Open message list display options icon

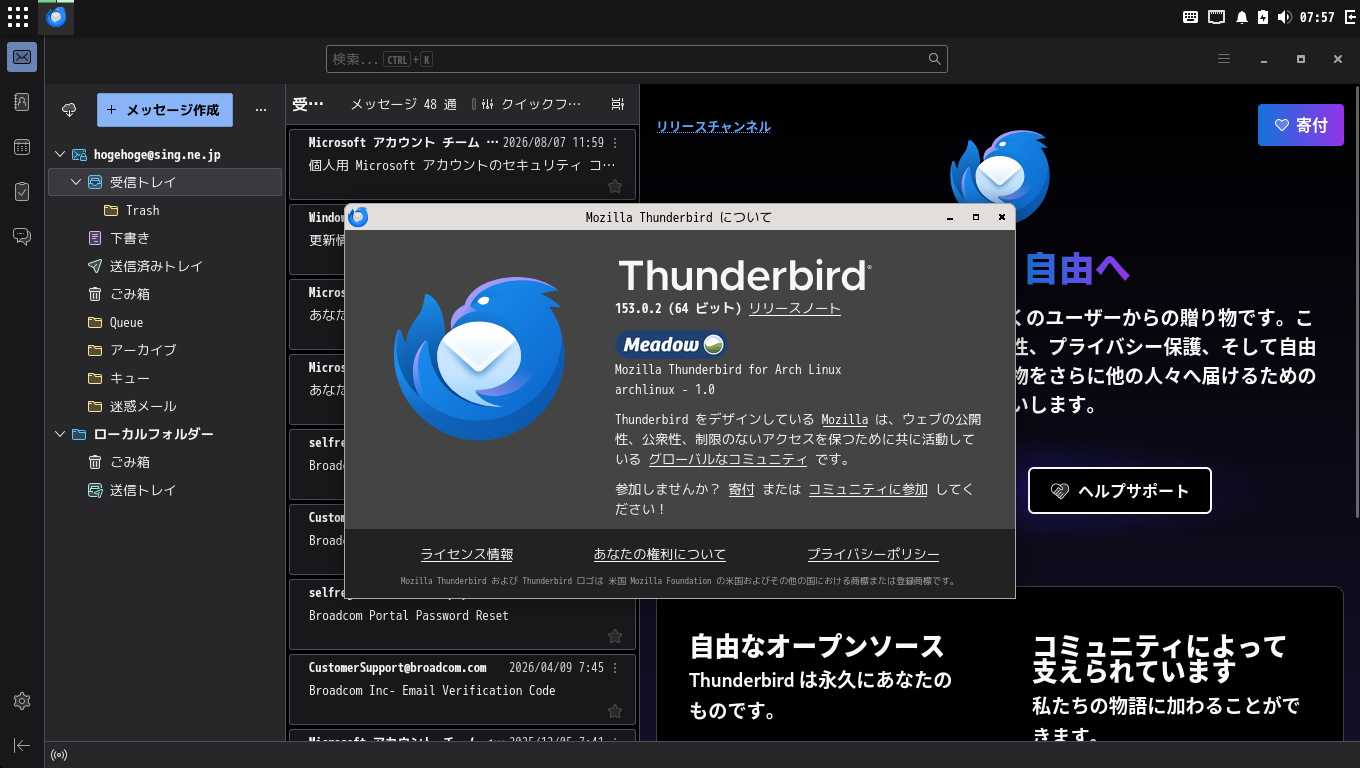point(618,104)
